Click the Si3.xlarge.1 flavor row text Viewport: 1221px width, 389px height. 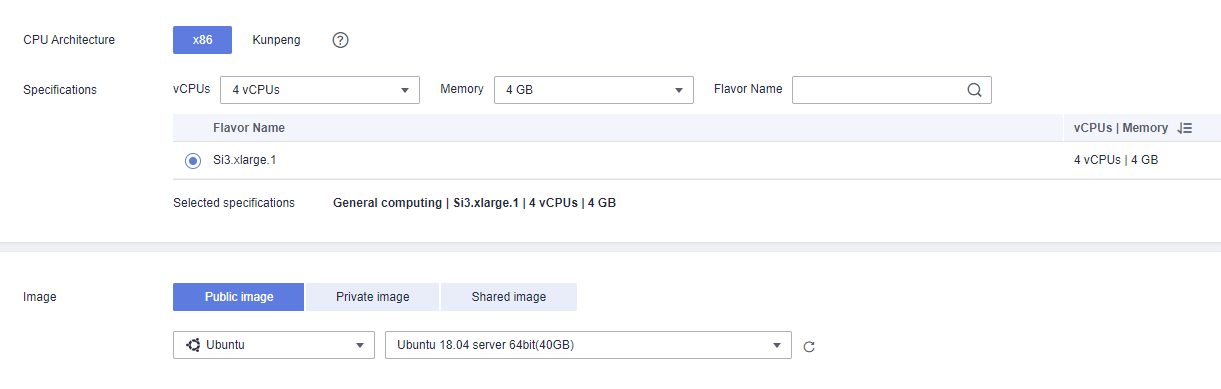click(245, 160)
